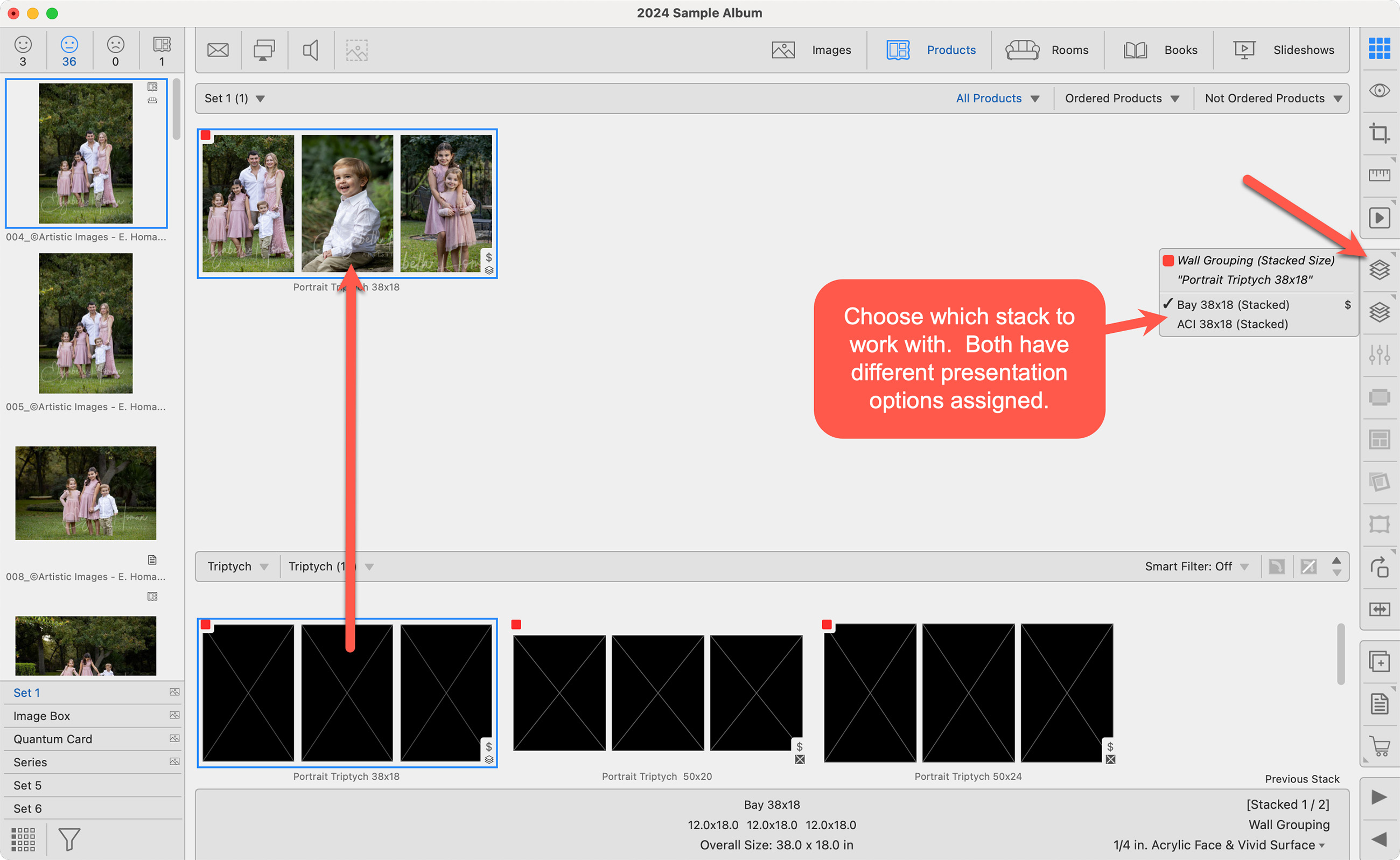Show images rated with happy face (36)
1400x860 pixels.
click(69, 51)
